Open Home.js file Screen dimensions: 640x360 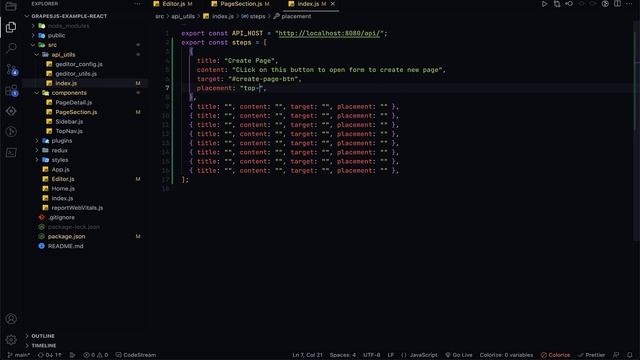click(x=63, y=189)
